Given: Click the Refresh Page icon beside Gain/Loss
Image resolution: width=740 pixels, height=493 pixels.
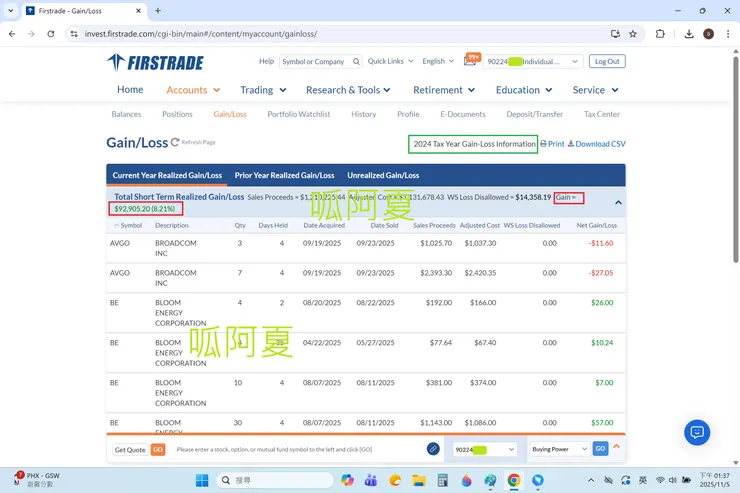Looking at the screenshot, I should (175, 142).
